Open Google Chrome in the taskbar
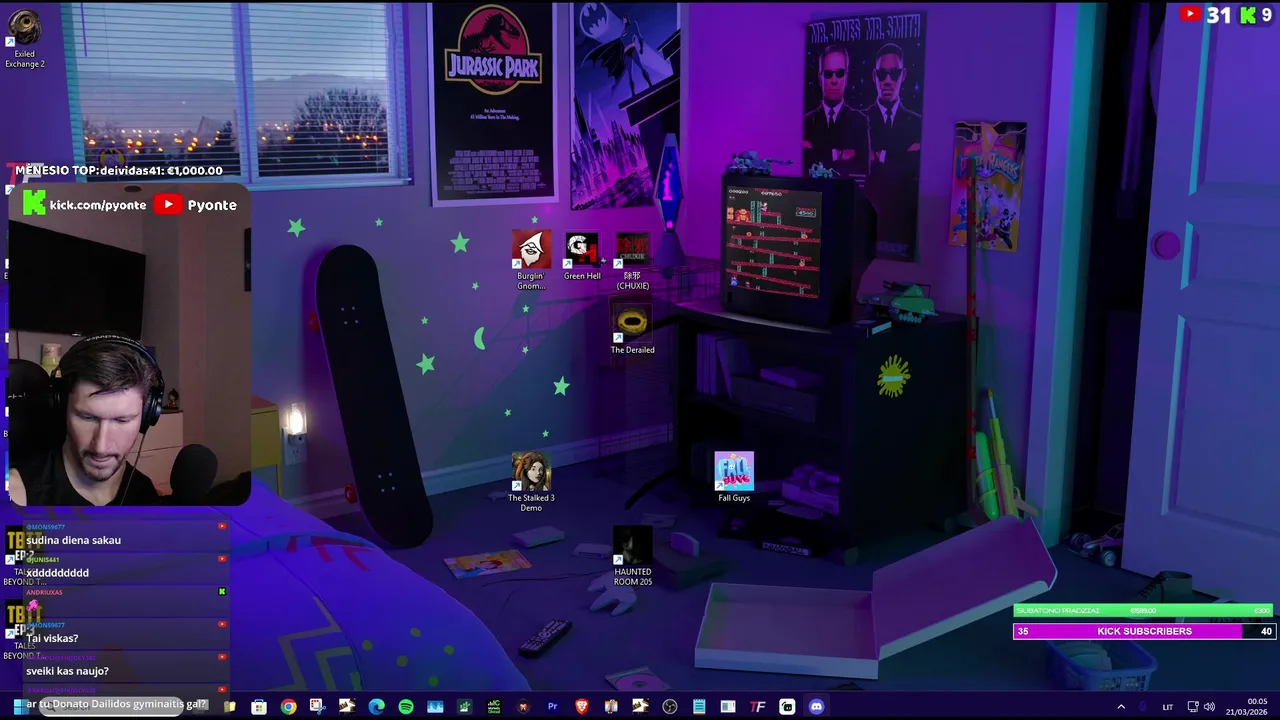 (288, 706)
